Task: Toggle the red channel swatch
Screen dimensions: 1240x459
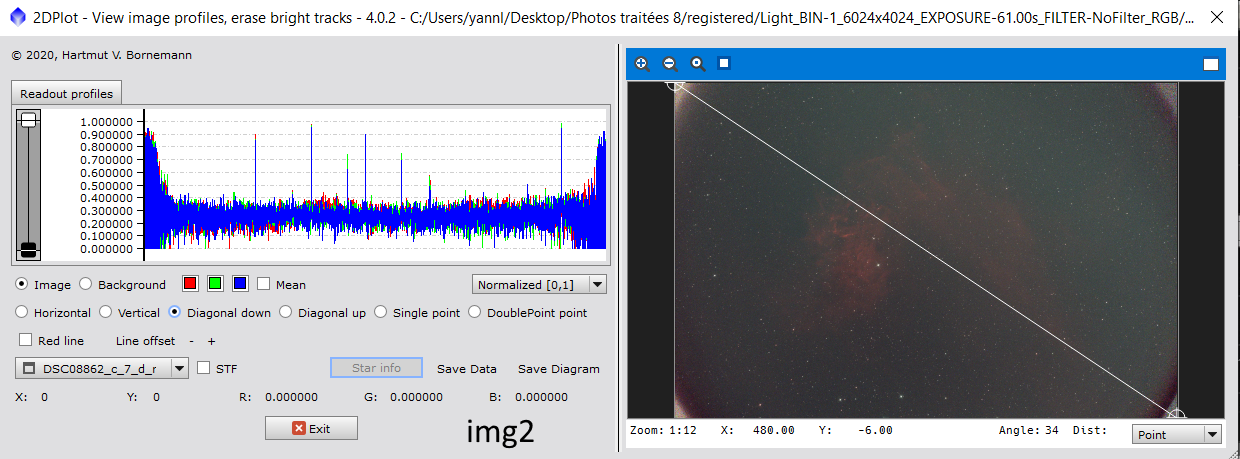Action: [190, 285]
